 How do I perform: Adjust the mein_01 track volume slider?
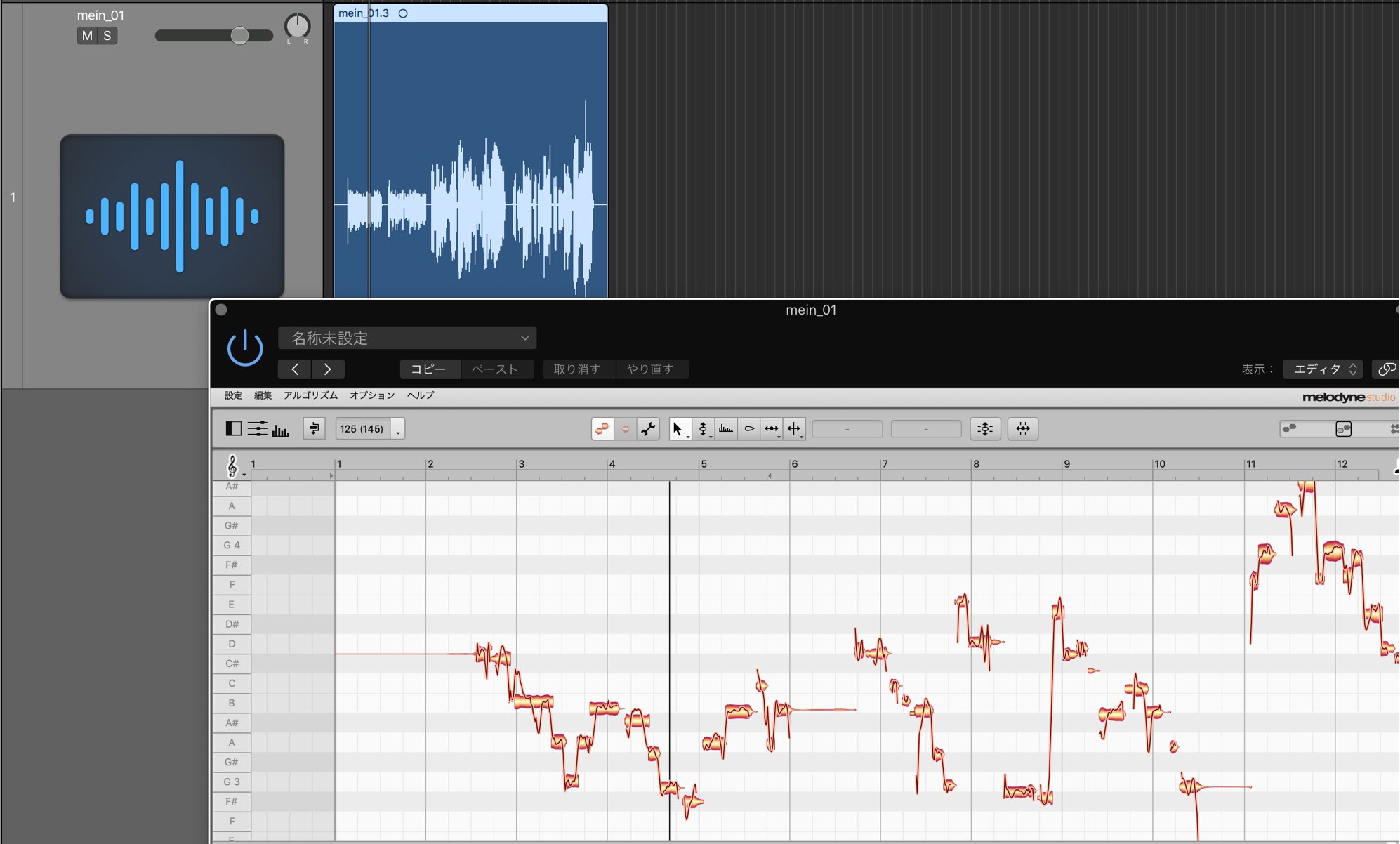point(214,35)
